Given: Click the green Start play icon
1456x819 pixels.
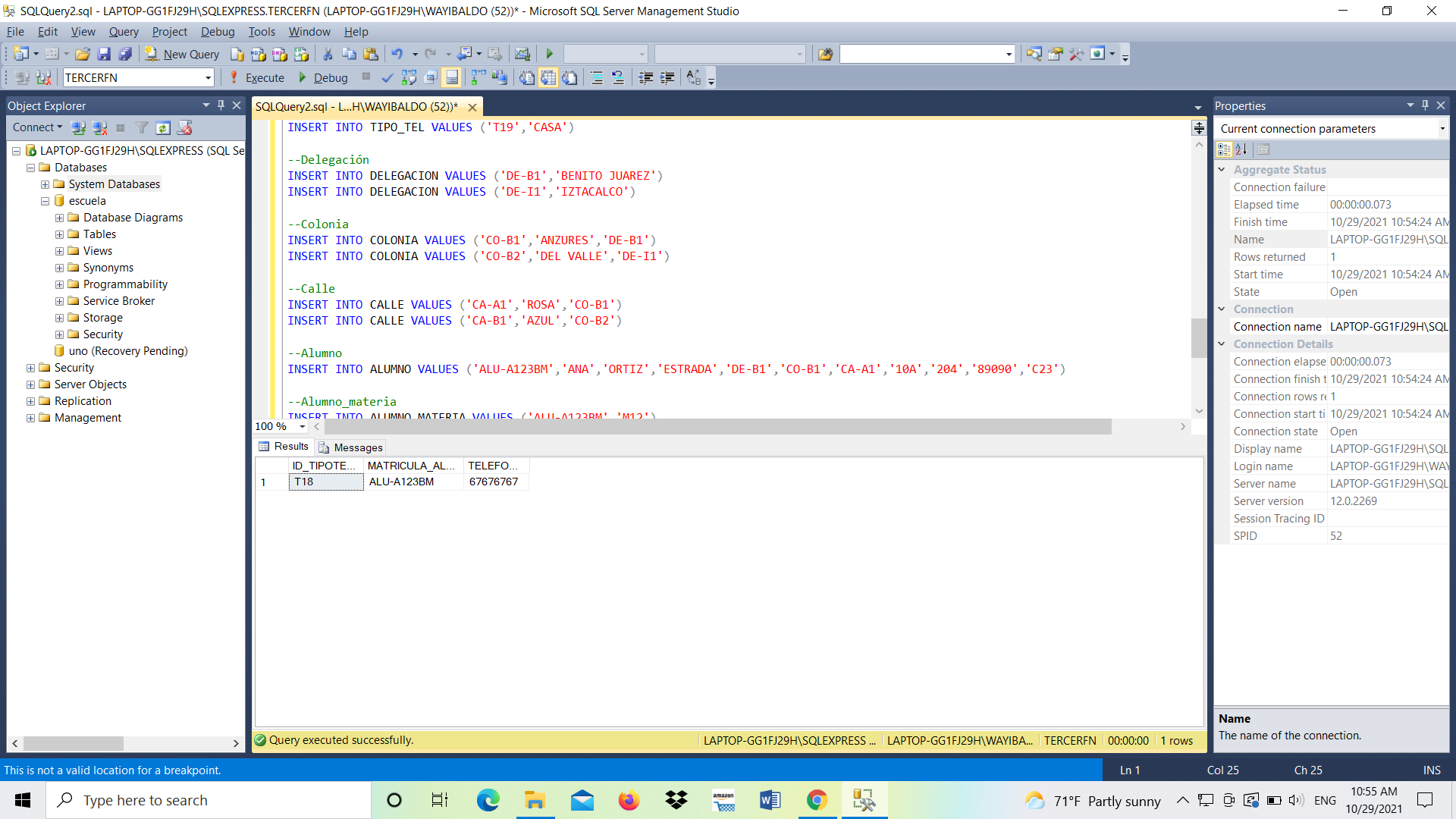Looking at the screenshot, I should [x=550, y=54].
